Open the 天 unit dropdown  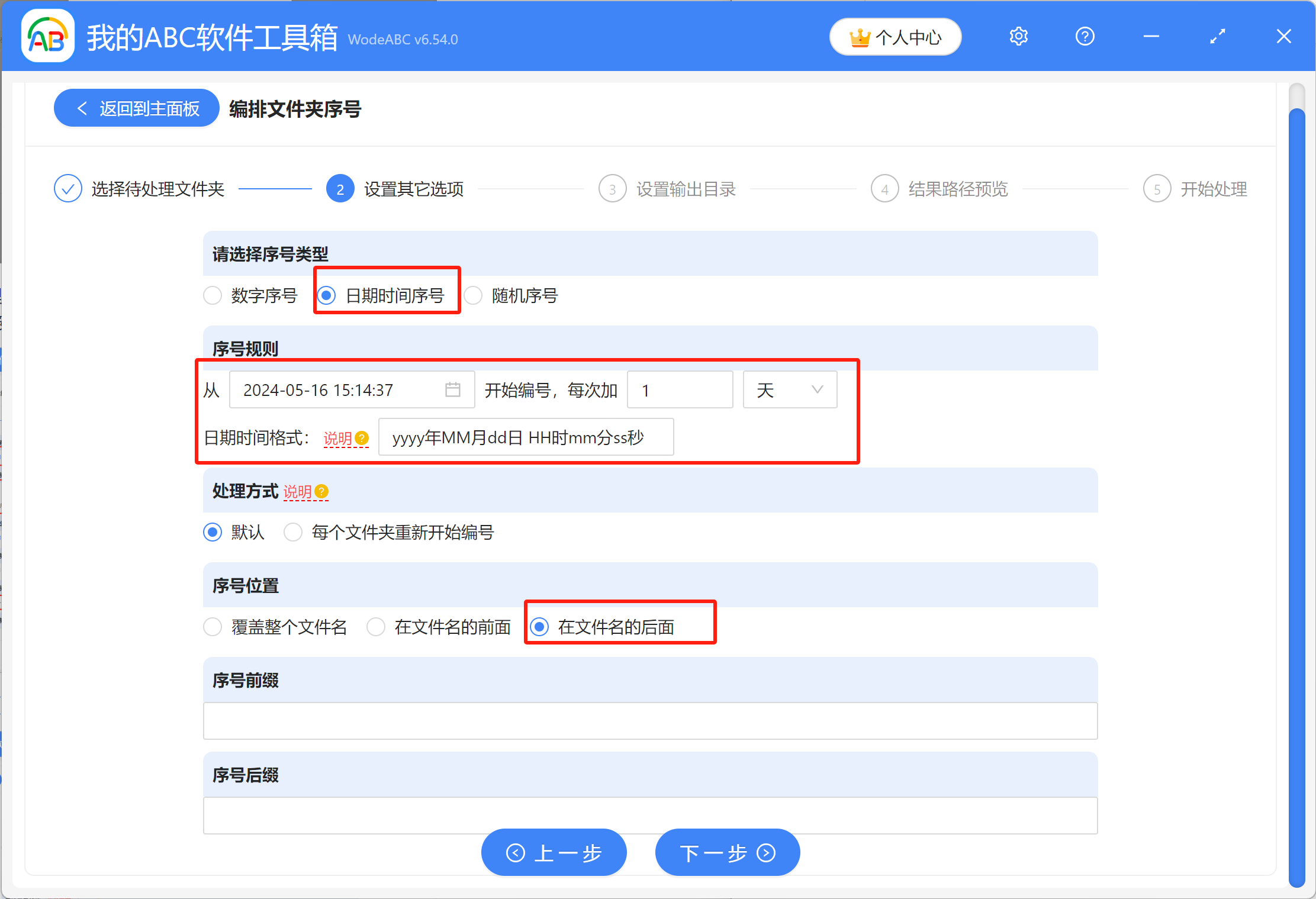click(790, 389)
